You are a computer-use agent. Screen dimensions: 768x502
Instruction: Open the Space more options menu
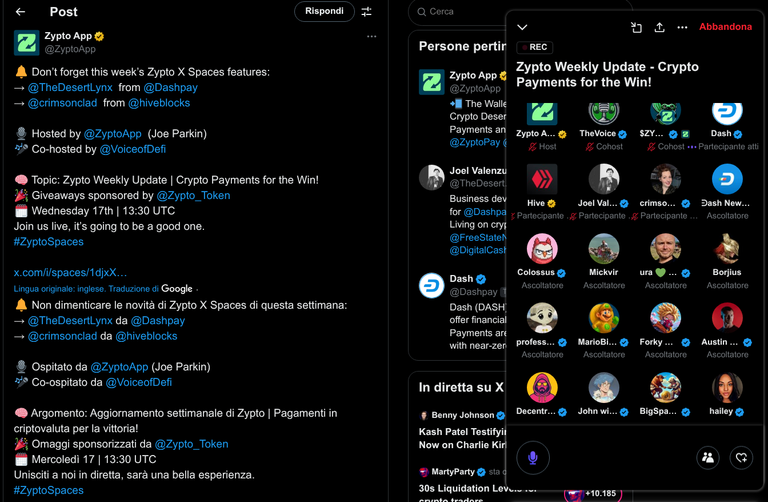[x=682, y=27]
